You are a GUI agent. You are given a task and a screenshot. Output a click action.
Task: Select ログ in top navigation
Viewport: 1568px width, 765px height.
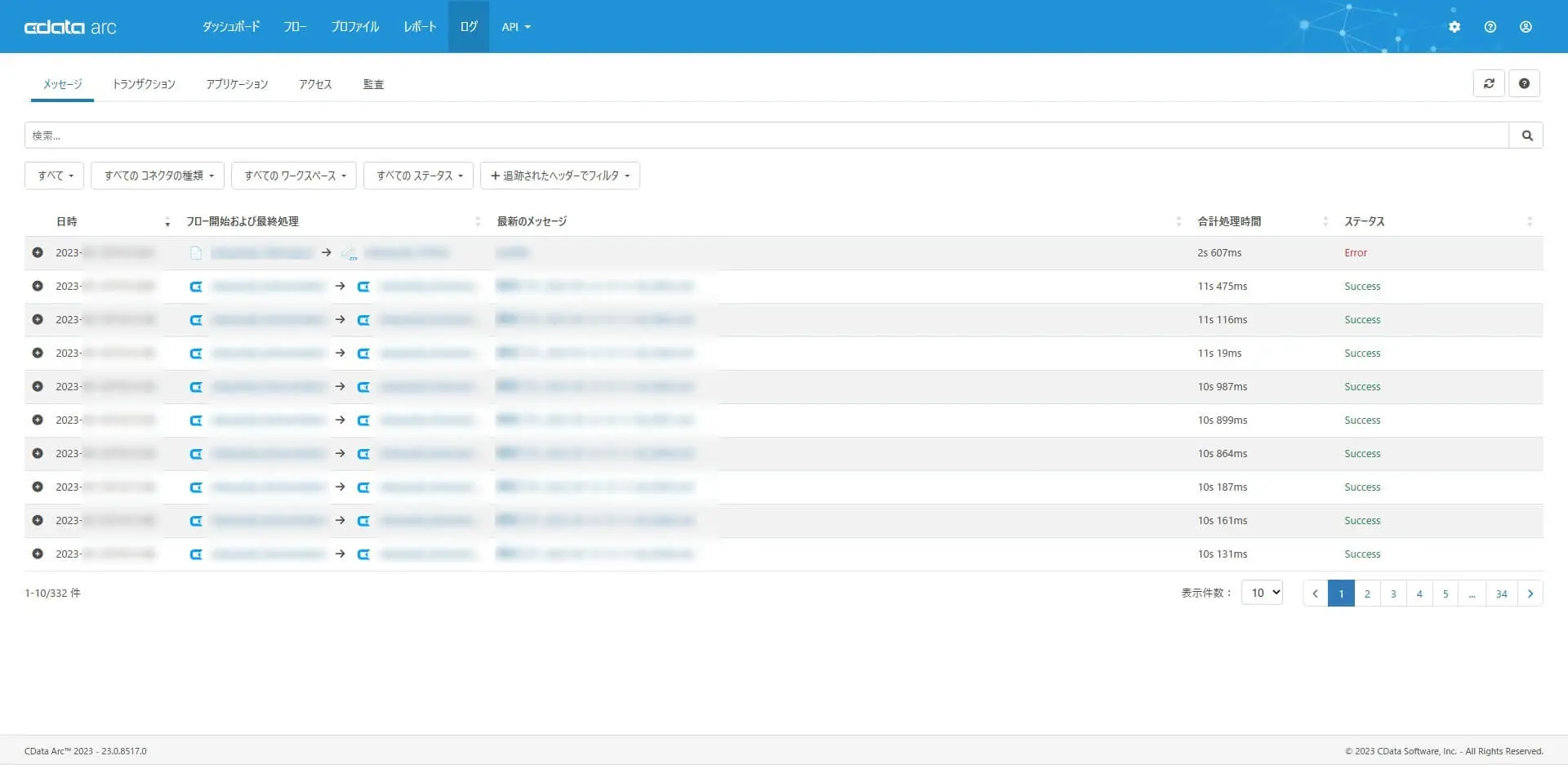[469, 27]
